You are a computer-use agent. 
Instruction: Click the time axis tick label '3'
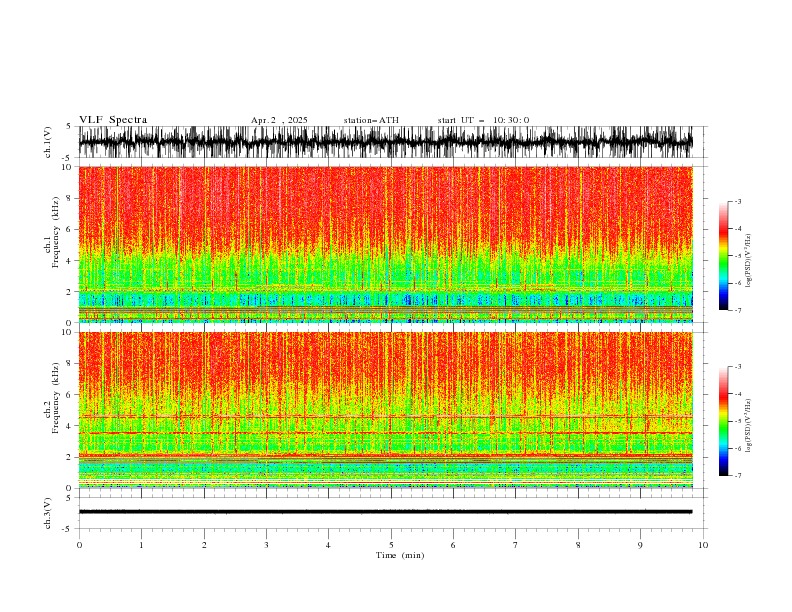pyautogui.click(x=266, y=545)
